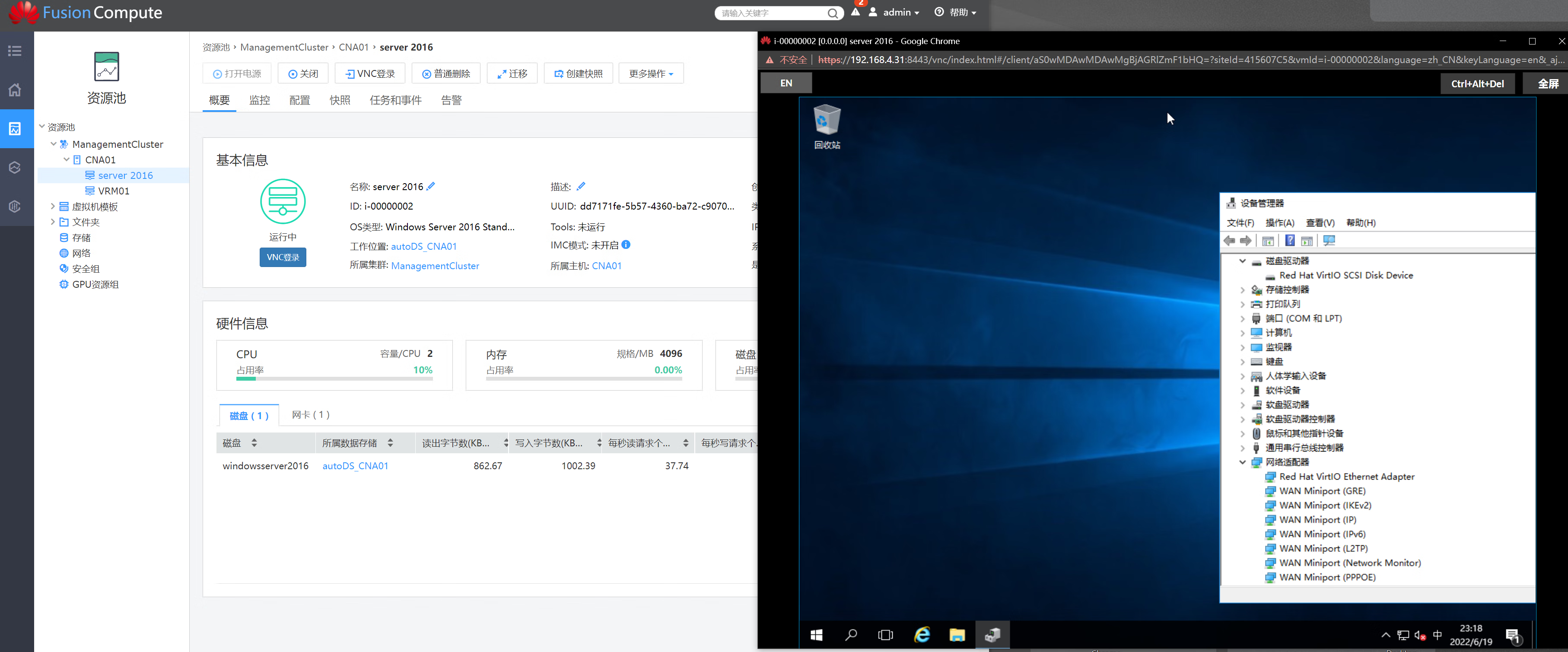Collapse 网络适配器 in Device Manager
This screenshot has width=1568, height=652.
(x=1242, y=462)
